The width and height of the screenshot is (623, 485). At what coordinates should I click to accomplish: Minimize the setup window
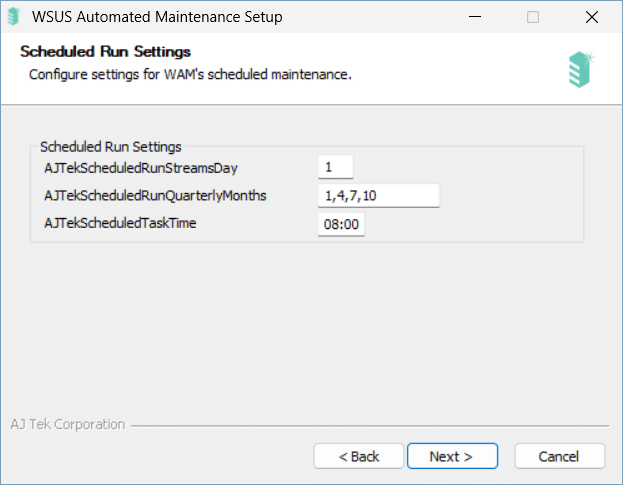pyautogui.click(x=475, y=17)
